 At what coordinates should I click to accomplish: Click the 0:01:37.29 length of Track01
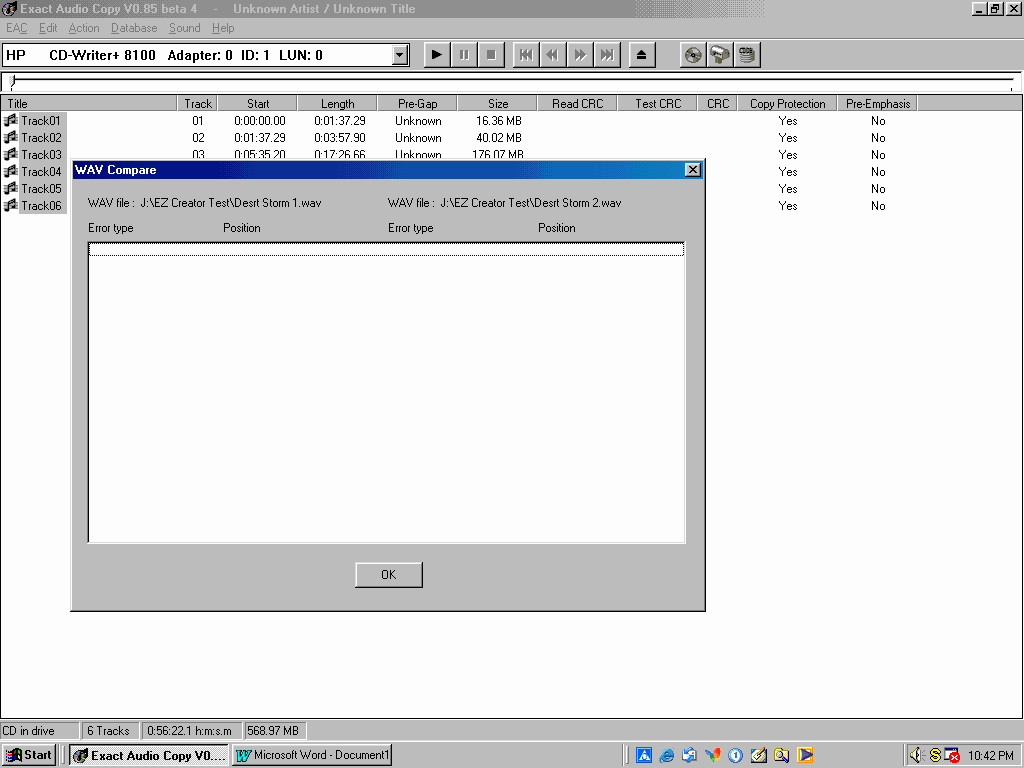(340, 121)
